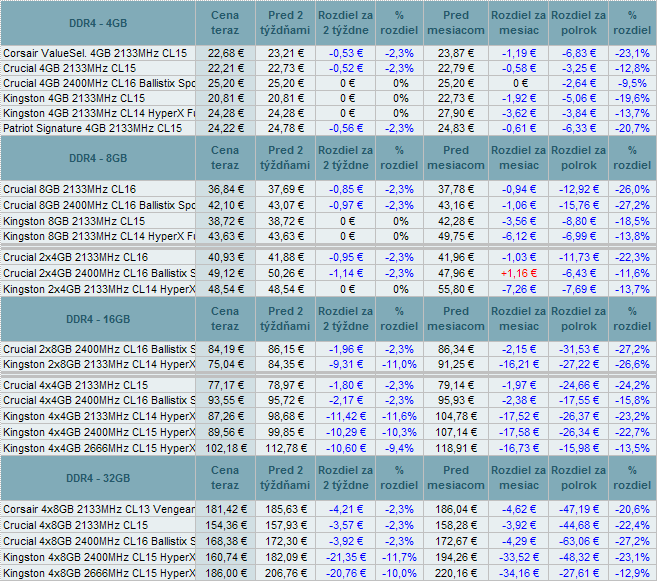Select the DDR4 - 16GB section header

click(x=98, y=319)
